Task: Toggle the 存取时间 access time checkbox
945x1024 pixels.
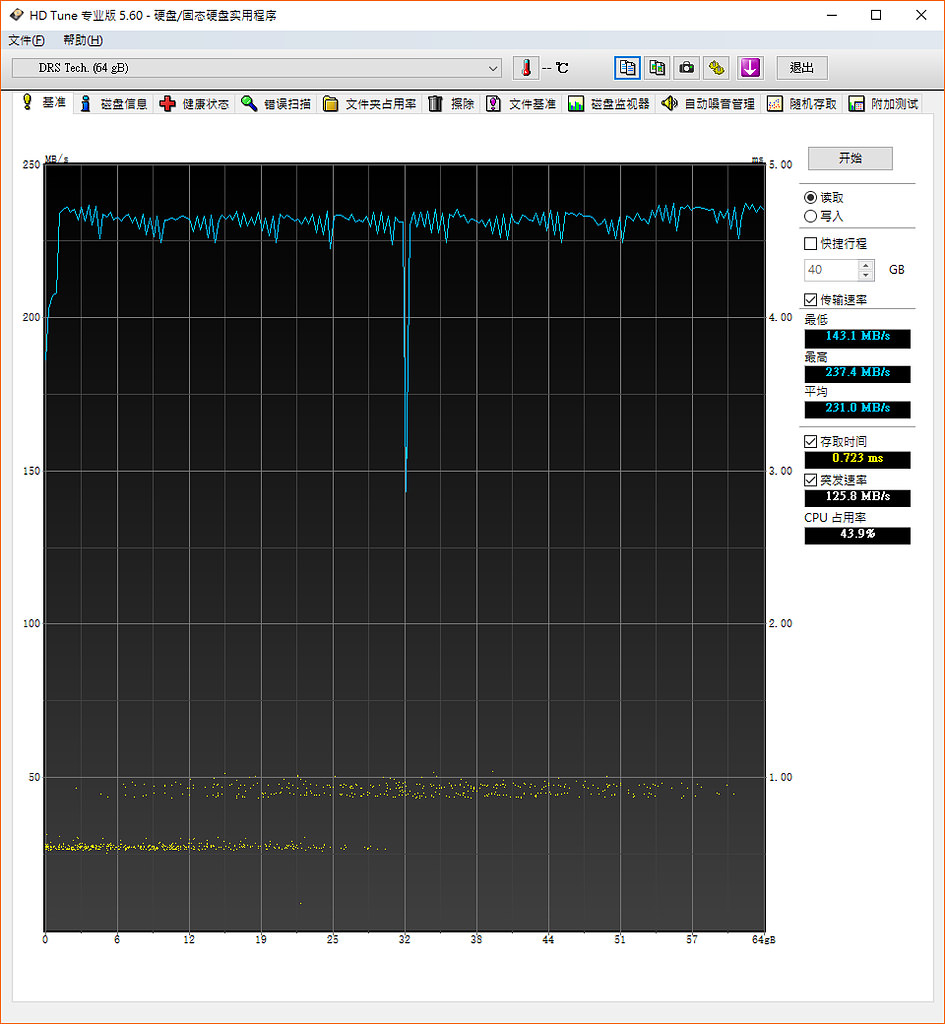Action: tap(810, 441)
